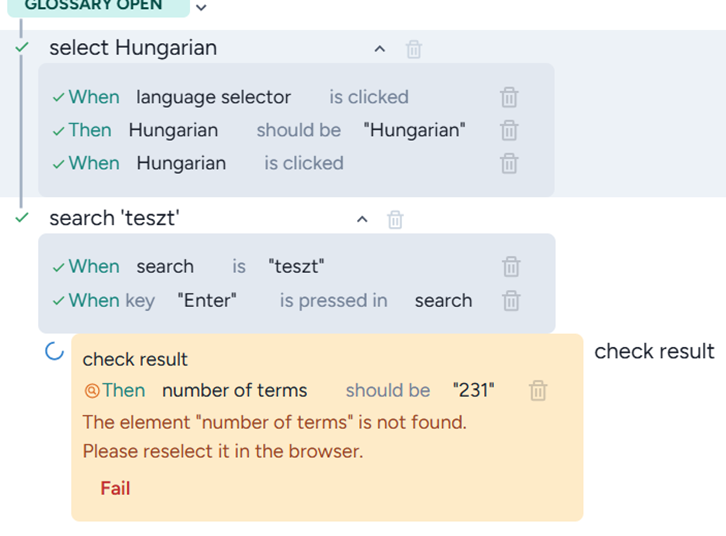Delete the 'number of terms' step

(x=538, y=391)
